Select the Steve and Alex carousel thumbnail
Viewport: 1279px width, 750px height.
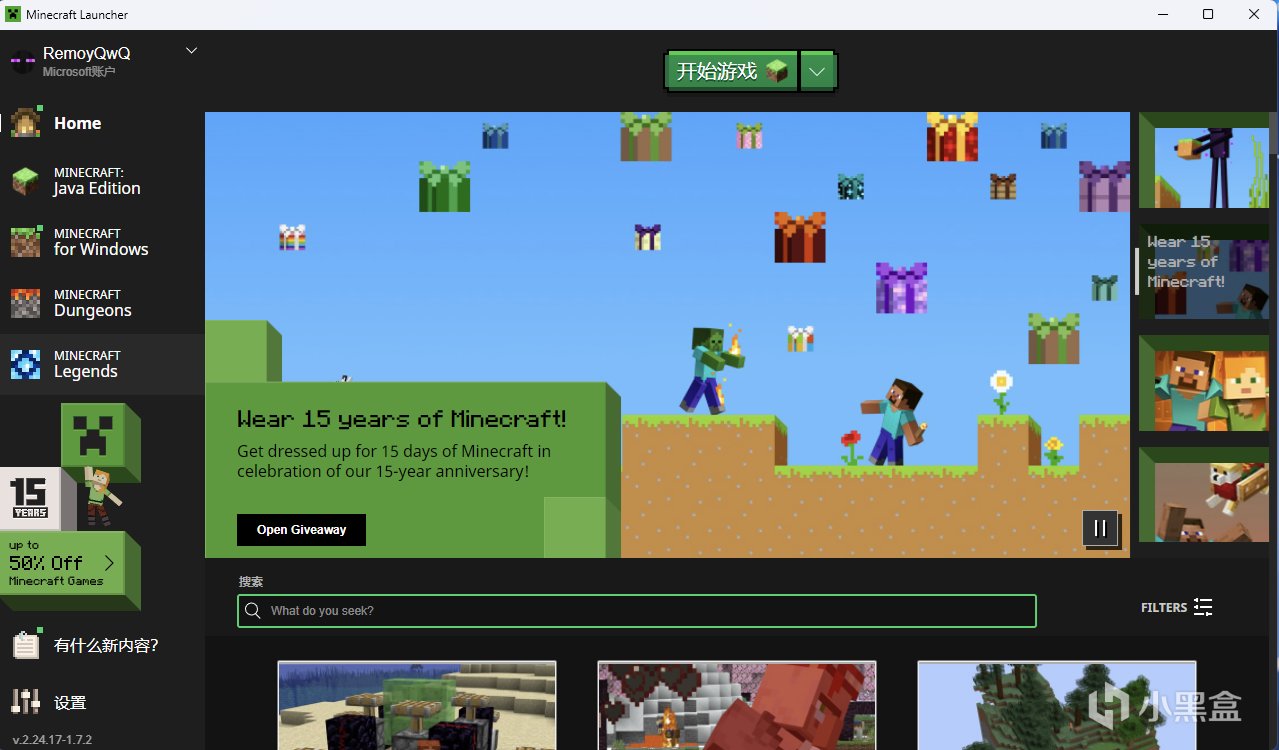click(x=1204, y=383)
